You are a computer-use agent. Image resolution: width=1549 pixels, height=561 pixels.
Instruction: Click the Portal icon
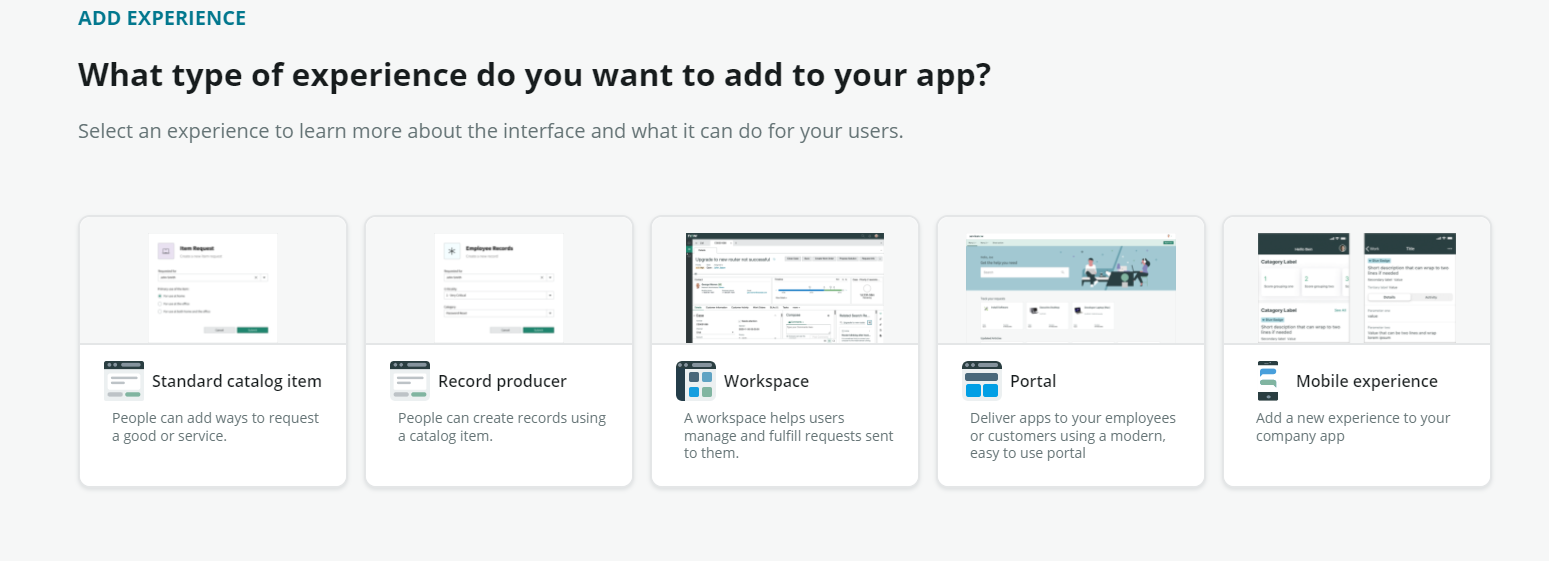982,381
